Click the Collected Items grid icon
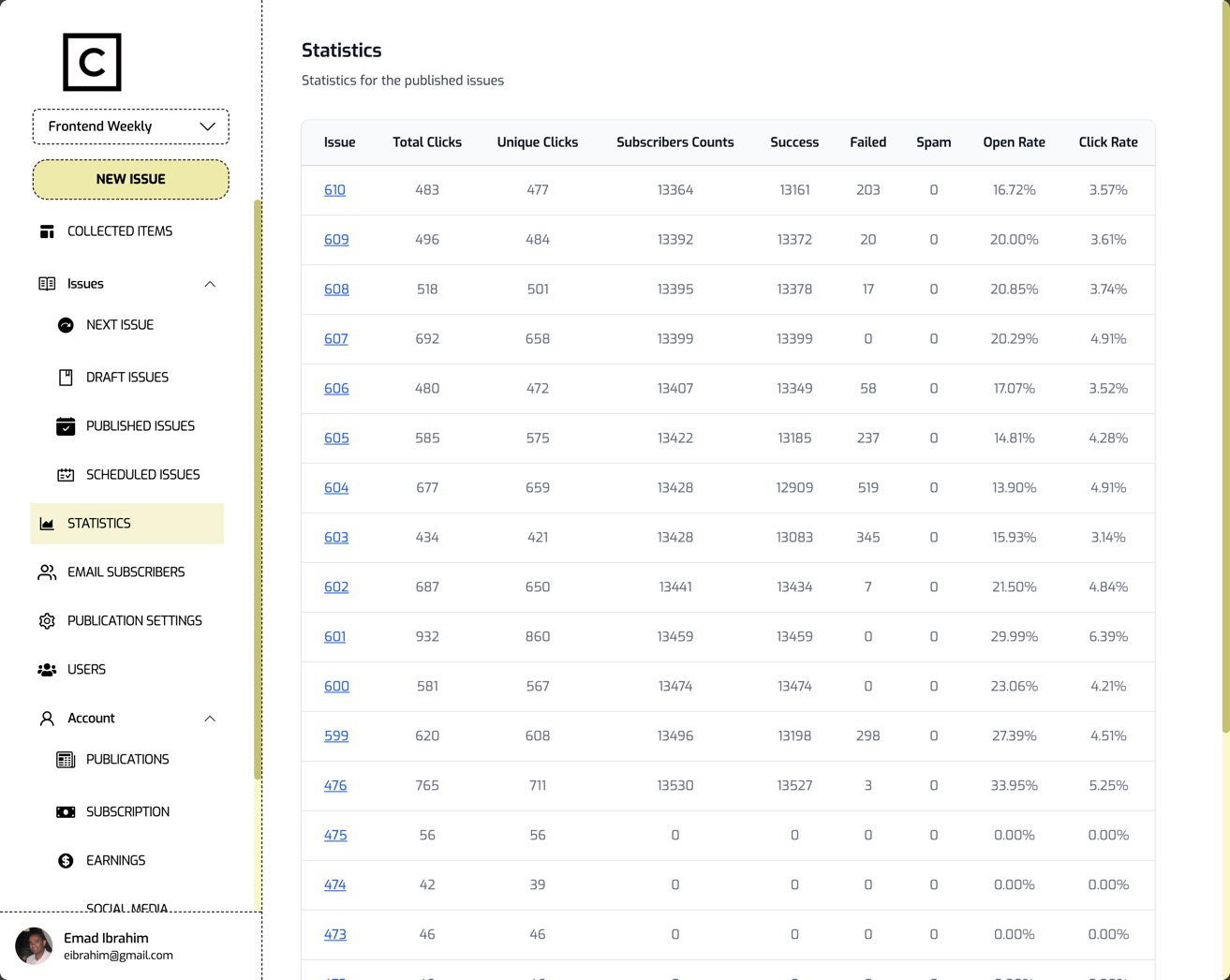 [x=47, y=230]
